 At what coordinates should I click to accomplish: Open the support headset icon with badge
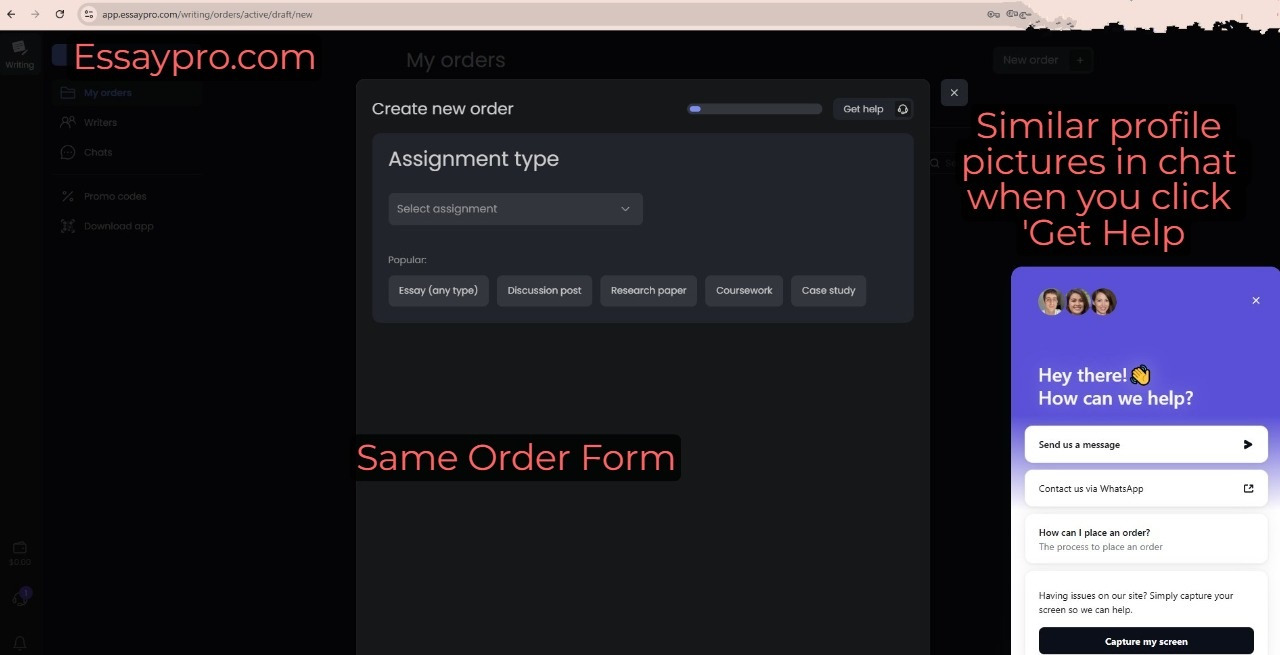[x=20, y=598]
